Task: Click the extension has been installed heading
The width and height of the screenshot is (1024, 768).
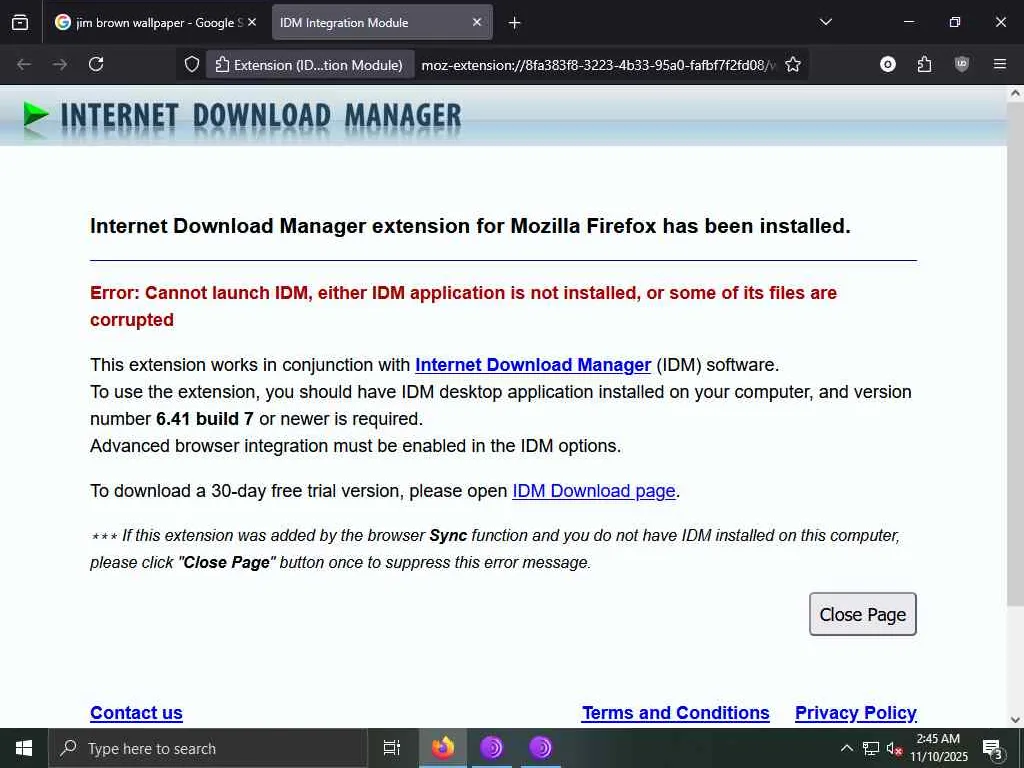Action: tap(470, 226)
